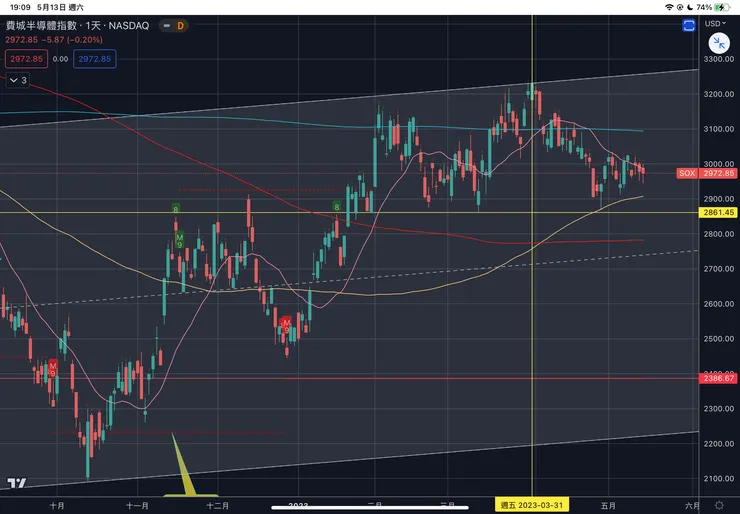Click the 0.00 spread value

(60, 59)
